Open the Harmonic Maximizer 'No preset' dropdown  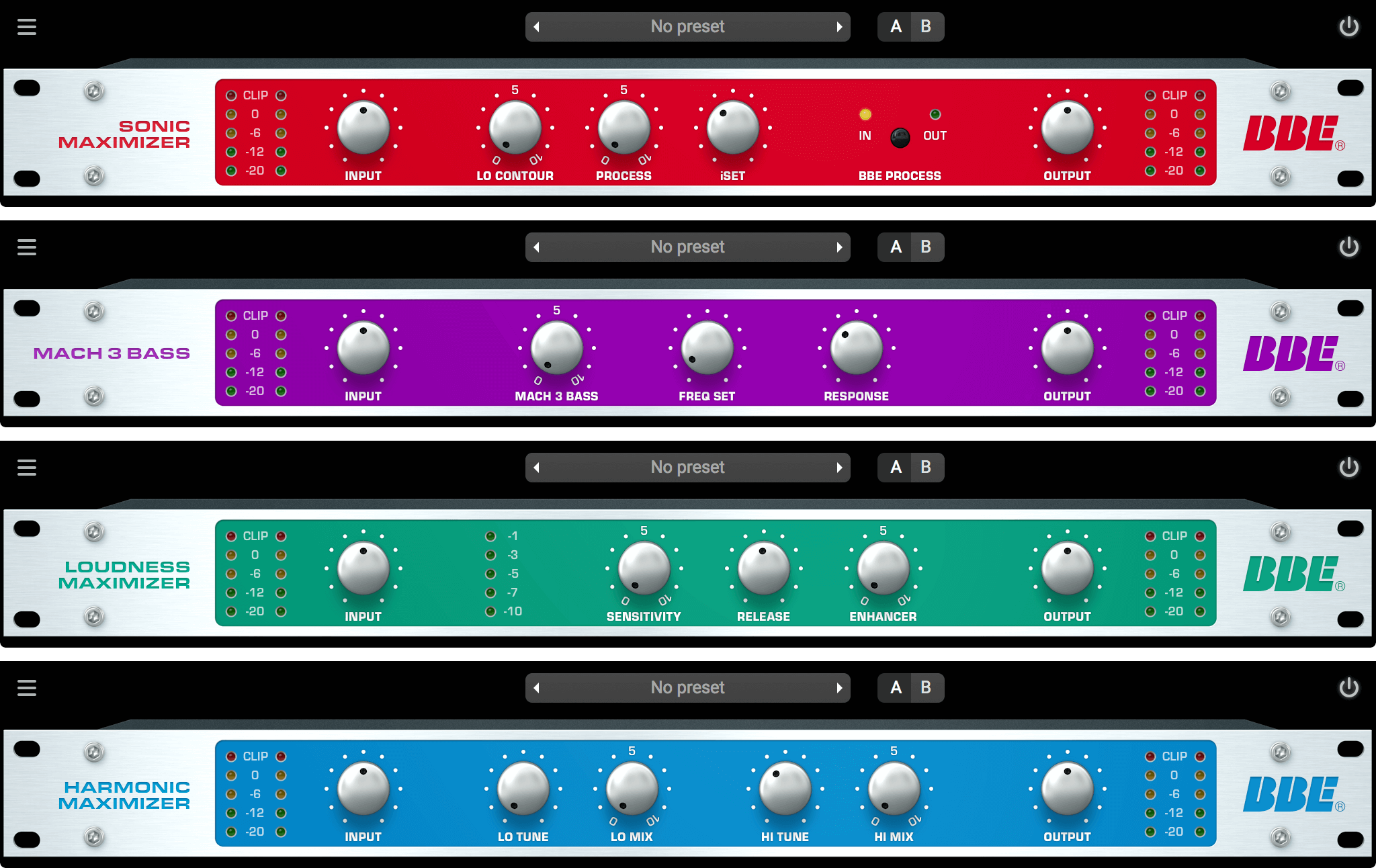coord(687,688)
